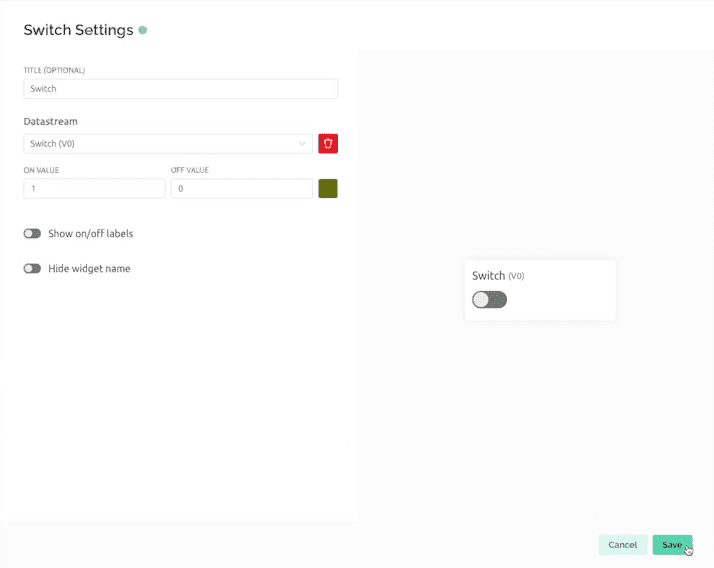Click the red trash icon beside Datastream
The height and width of the screenshot is (568, 714).
click(328, 143)
